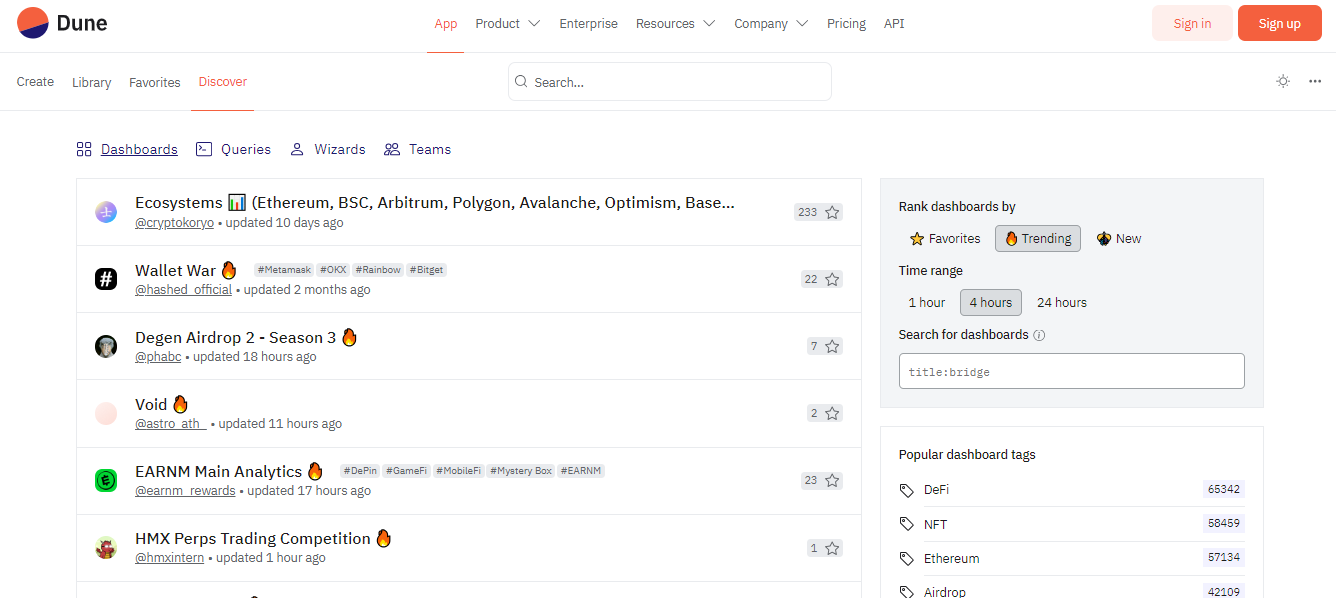
Task: Click the earnm_rewards avatar icon
Action: 106,480
